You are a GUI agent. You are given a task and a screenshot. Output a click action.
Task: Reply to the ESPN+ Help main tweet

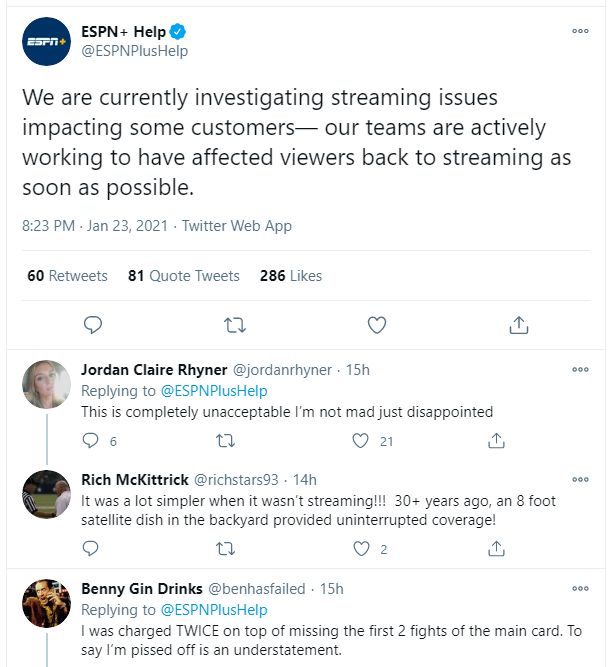click(93, 325)
